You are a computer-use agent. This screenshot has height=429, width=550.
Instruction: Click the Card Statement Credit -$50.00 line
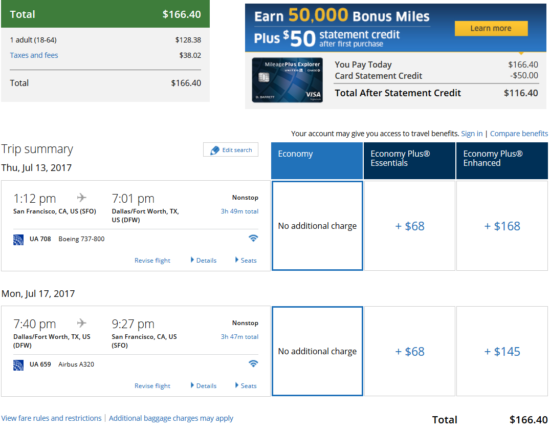[436, 75]
